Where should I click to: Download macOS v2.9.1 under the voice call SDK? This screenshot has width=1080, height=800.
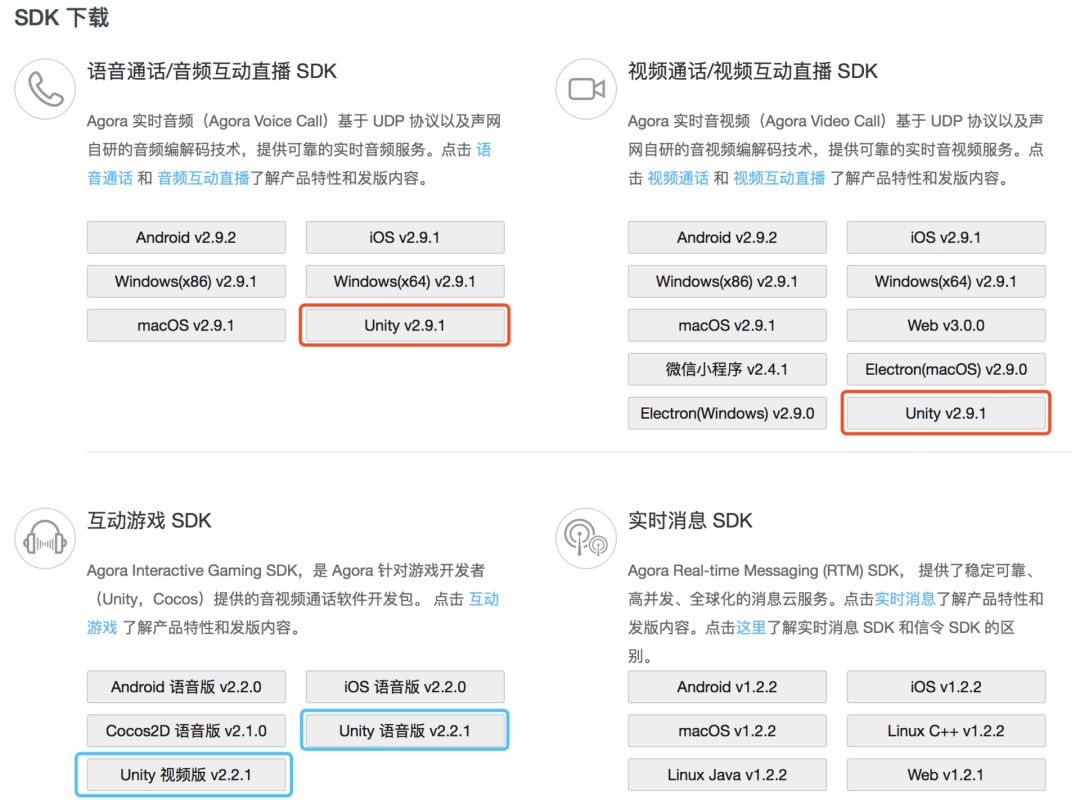186,325
